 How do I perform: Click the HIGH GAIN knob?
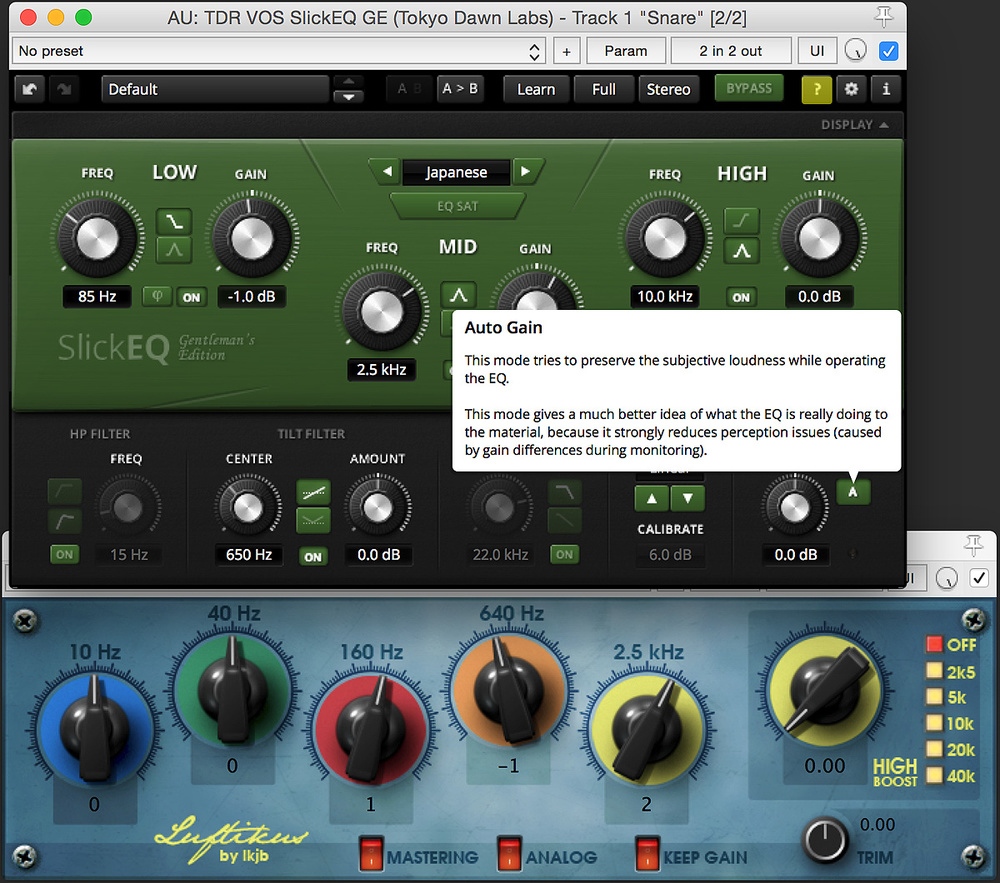pyautogui.click(x=820, y=240)
